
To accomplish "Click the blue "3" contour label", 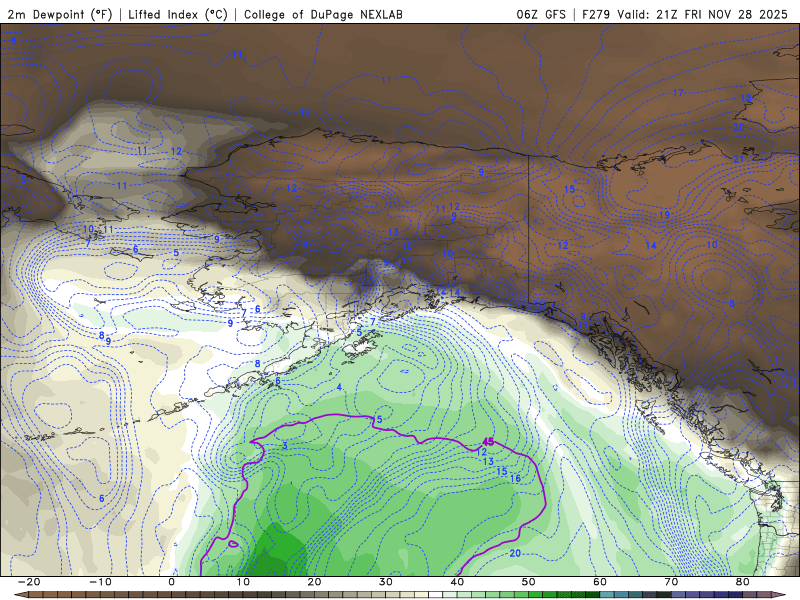I will point(285,446).
